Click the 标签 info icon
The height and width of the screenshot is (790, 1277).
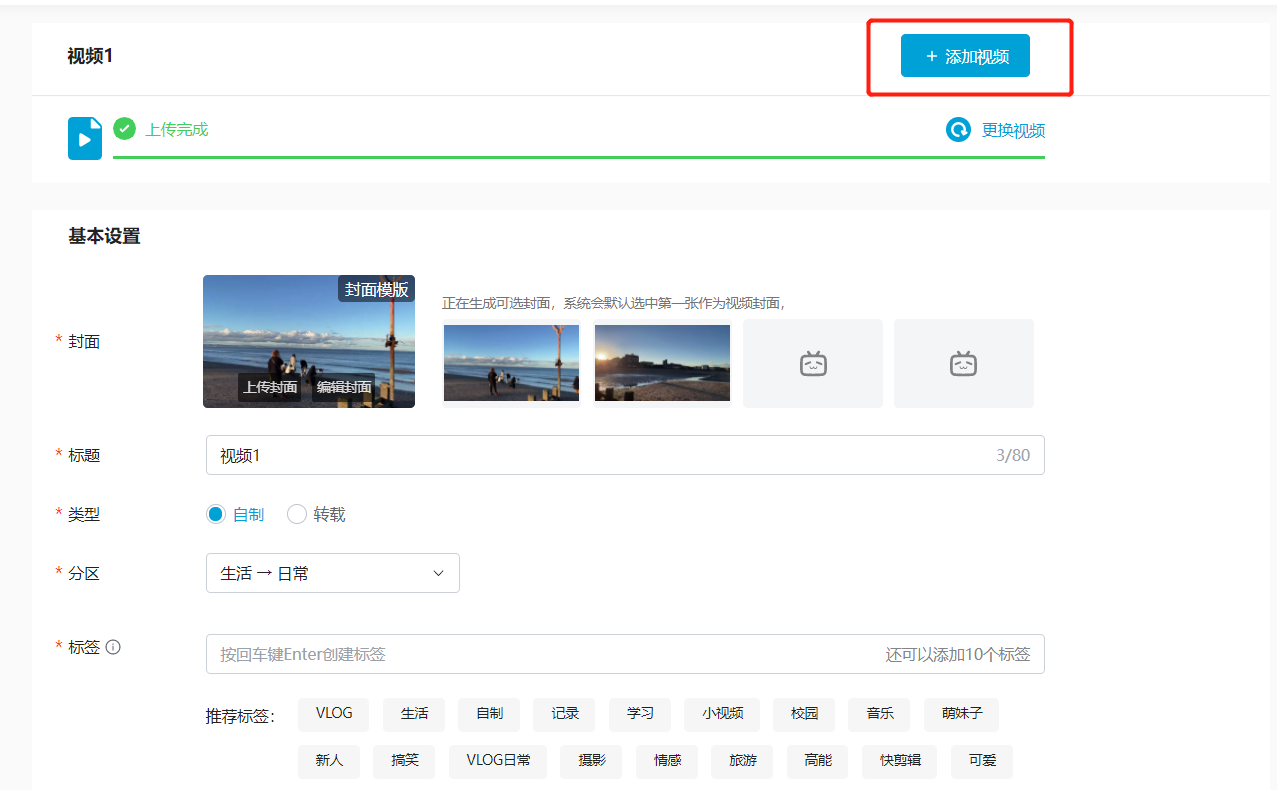[x=113, y=647]
